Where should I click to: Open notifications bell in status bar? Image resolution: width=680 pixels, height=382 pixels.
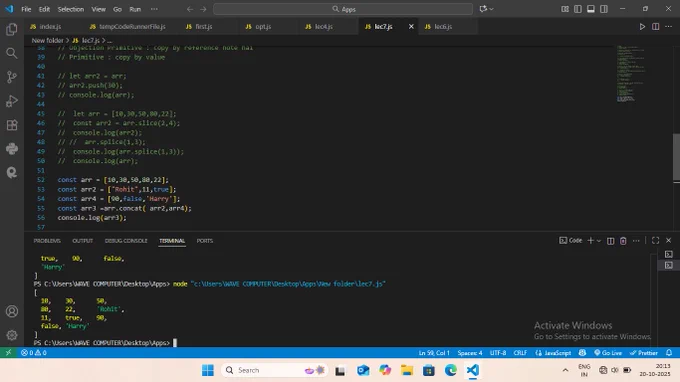point(669,353)
